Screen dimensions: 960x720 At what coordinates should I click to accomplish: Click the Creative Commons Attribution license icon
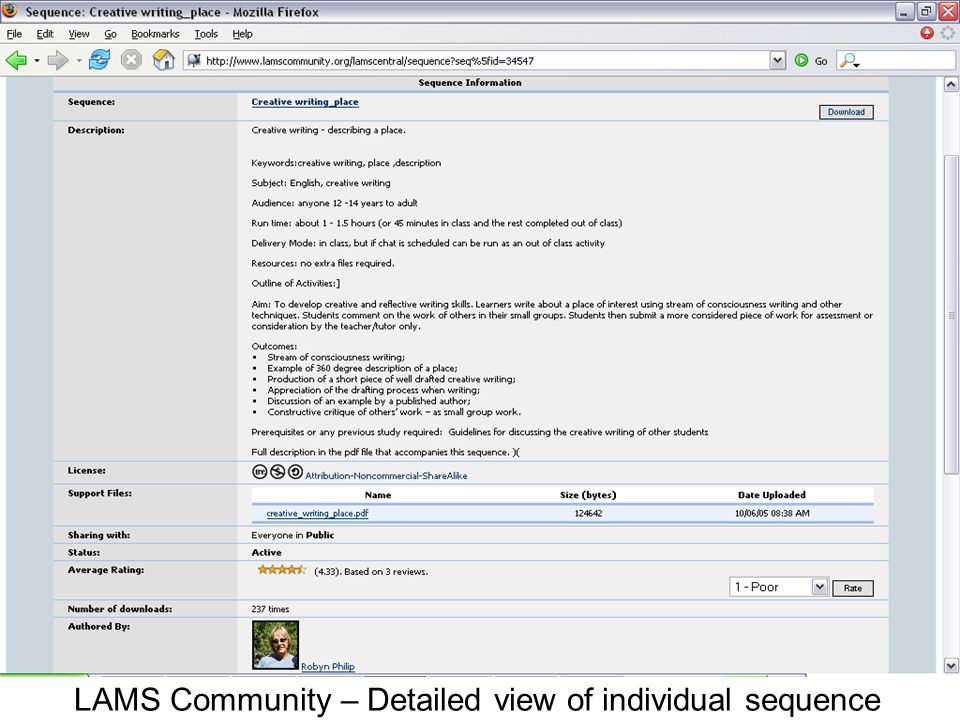click(x=260, y=472)
